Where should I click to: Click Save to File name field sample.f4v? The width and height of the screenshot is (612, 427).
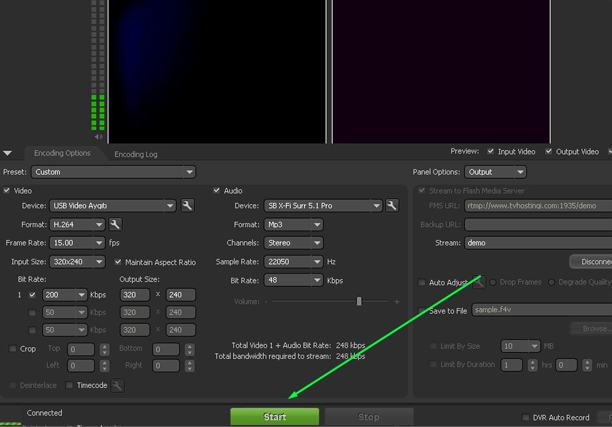[x=542, y=310]
